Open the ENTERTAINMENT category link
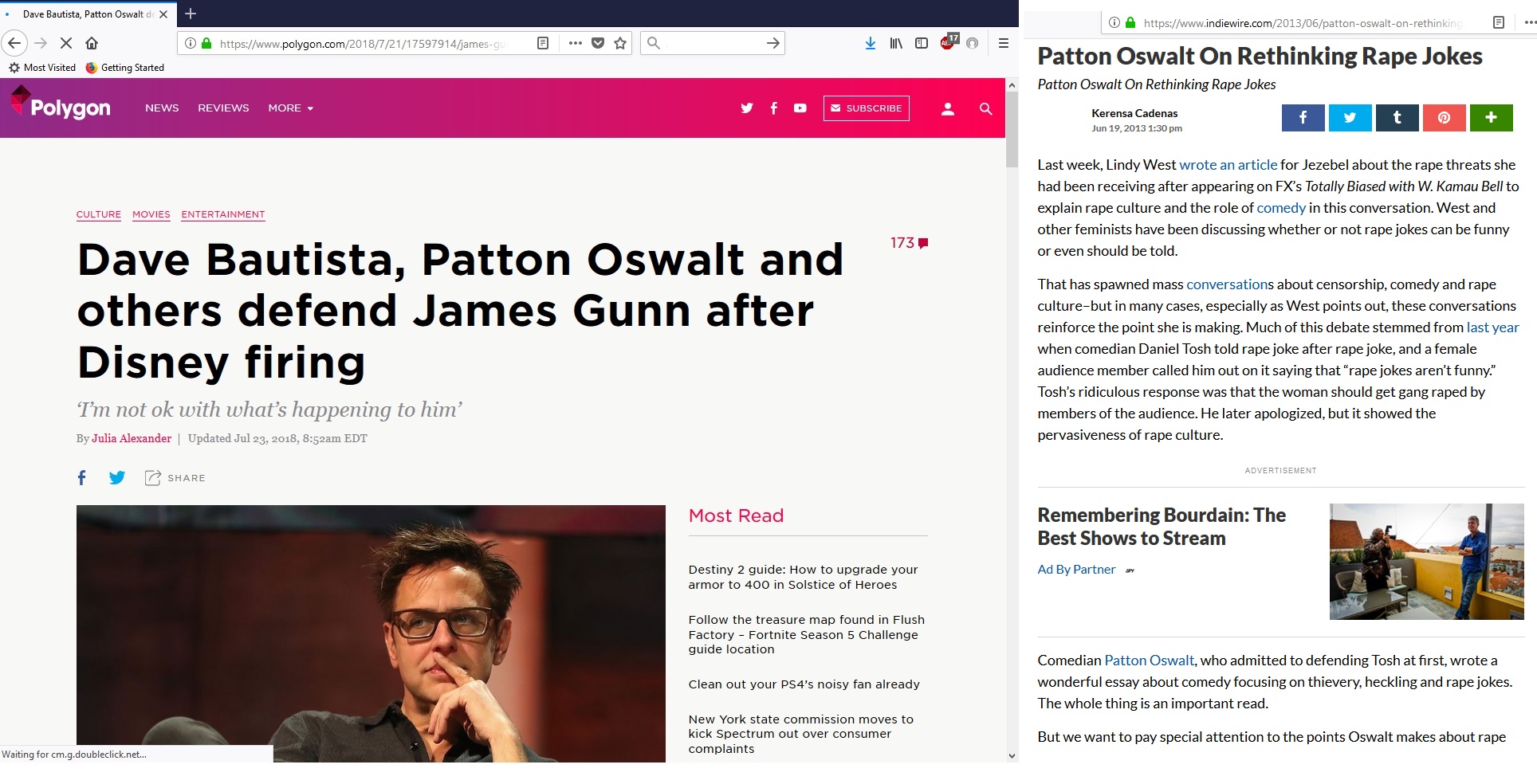The image size is (1537, 784). point(222,214)
